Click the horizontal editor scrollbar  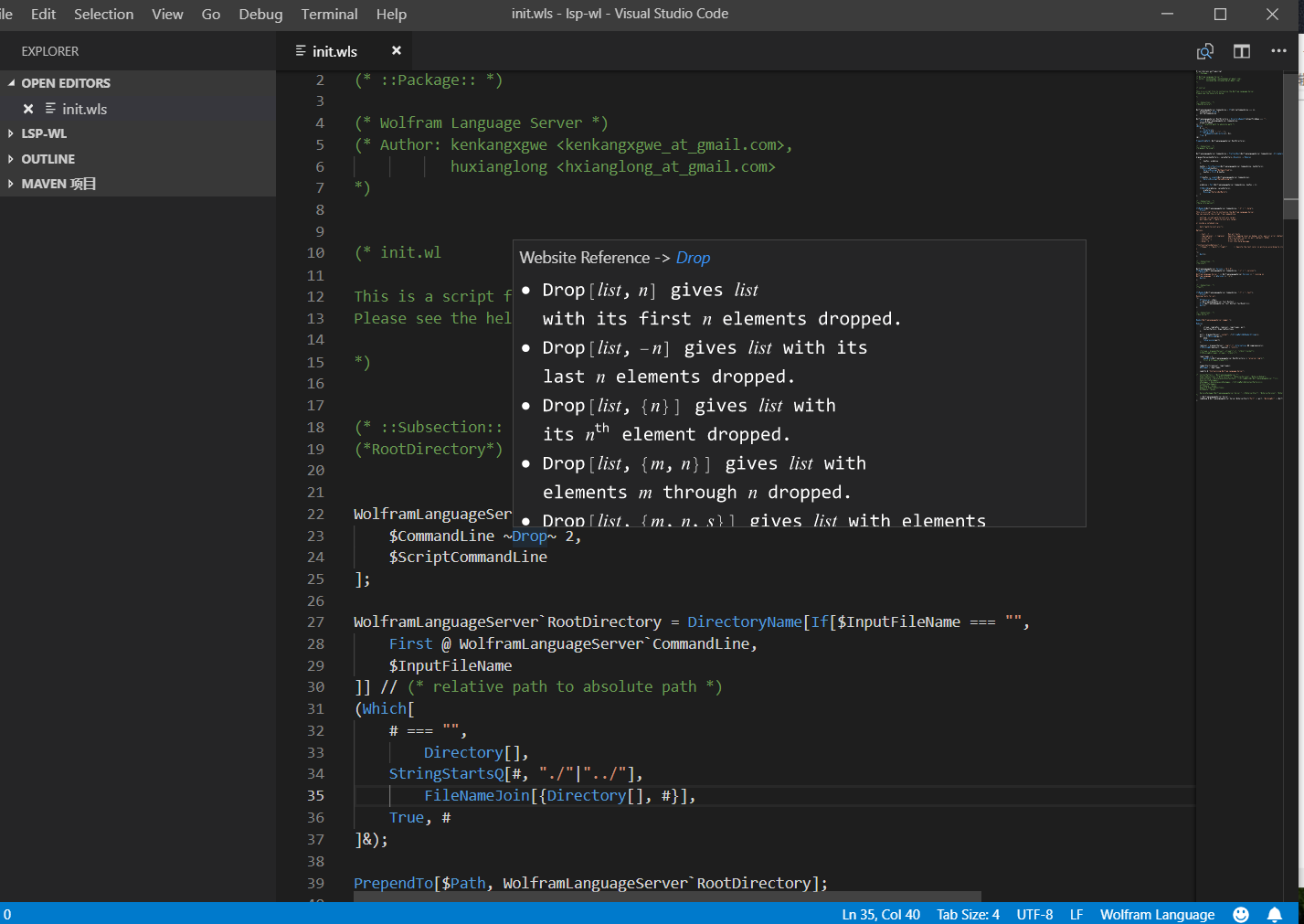(667, 897)
